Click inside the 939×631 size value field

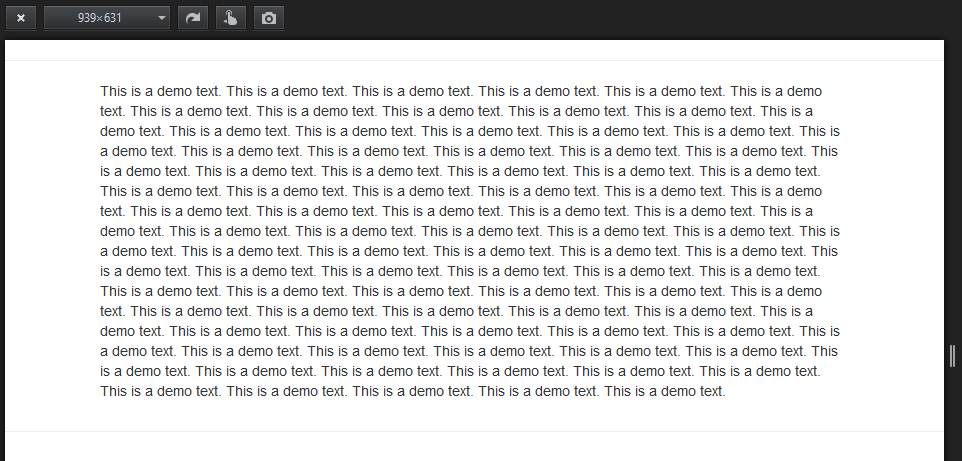click(99, 18)
